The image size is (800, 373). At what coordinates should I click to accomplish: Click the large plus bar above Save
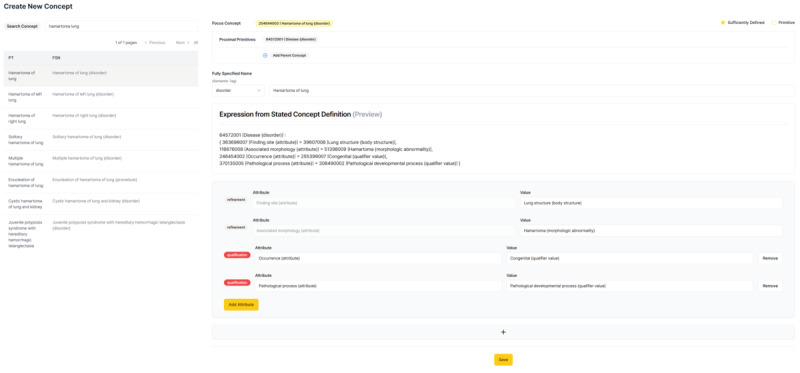503,332
